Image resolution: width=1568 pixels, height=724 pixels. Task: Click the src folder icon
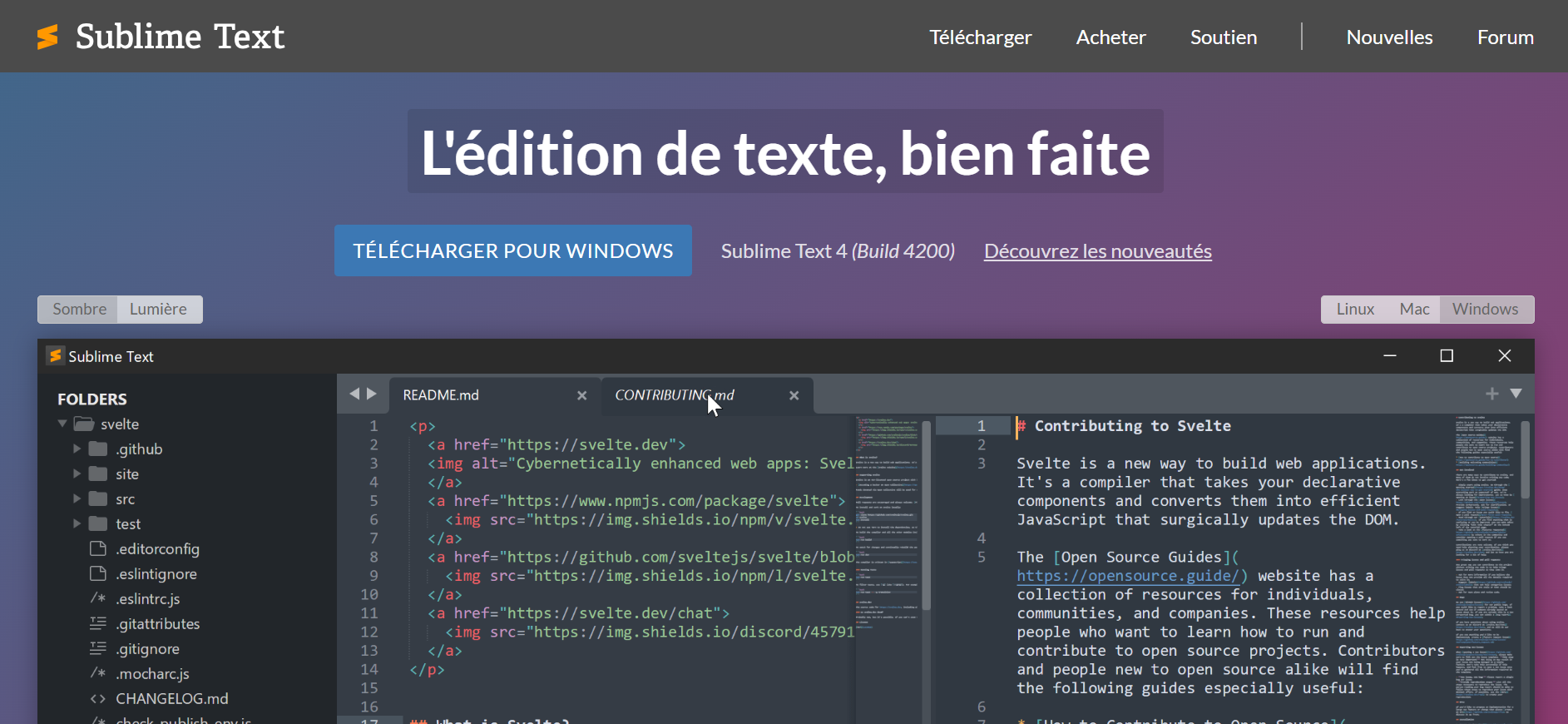(x=98, y=498)
